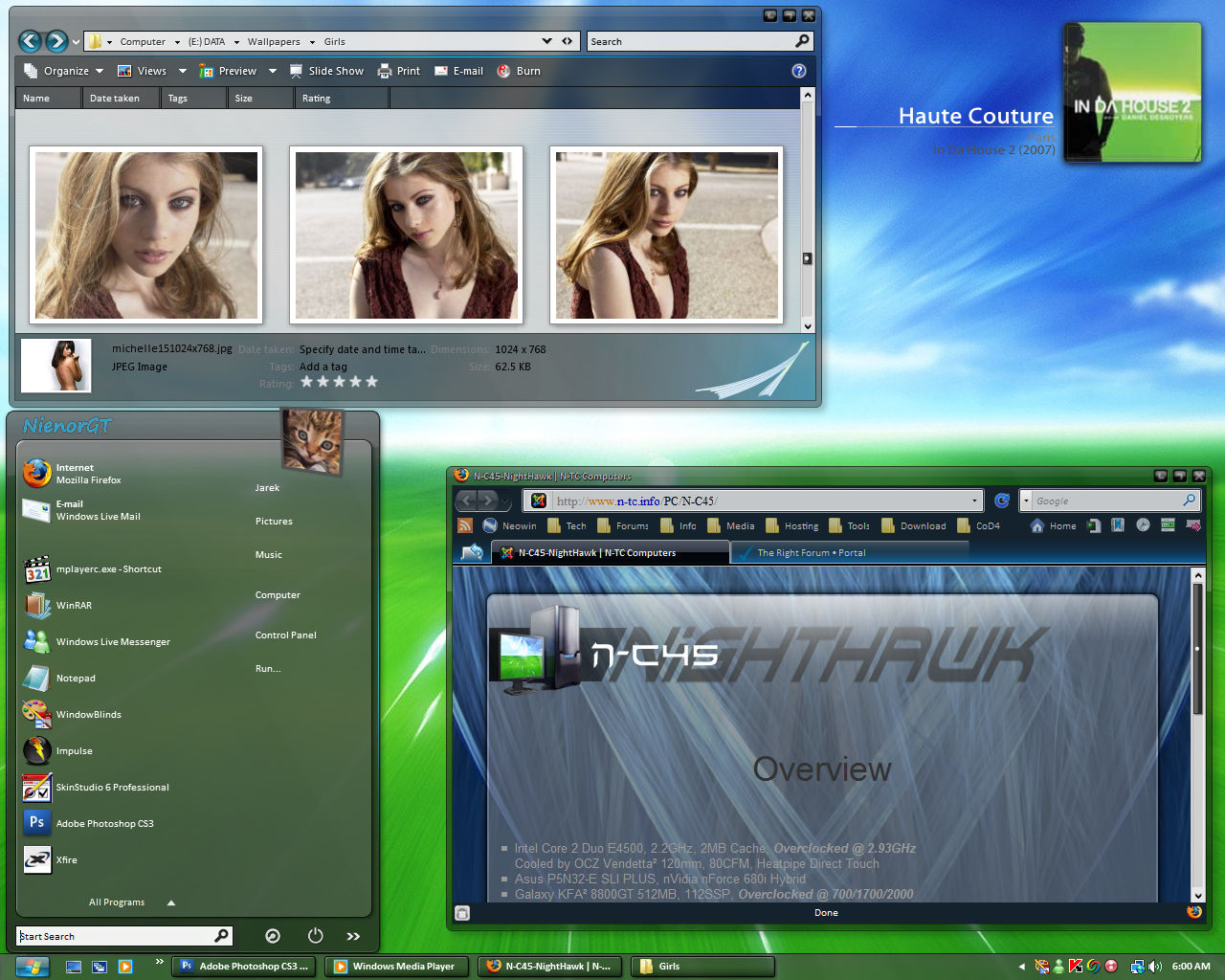Click the Firefox forward arrow button

pos(488,500)
